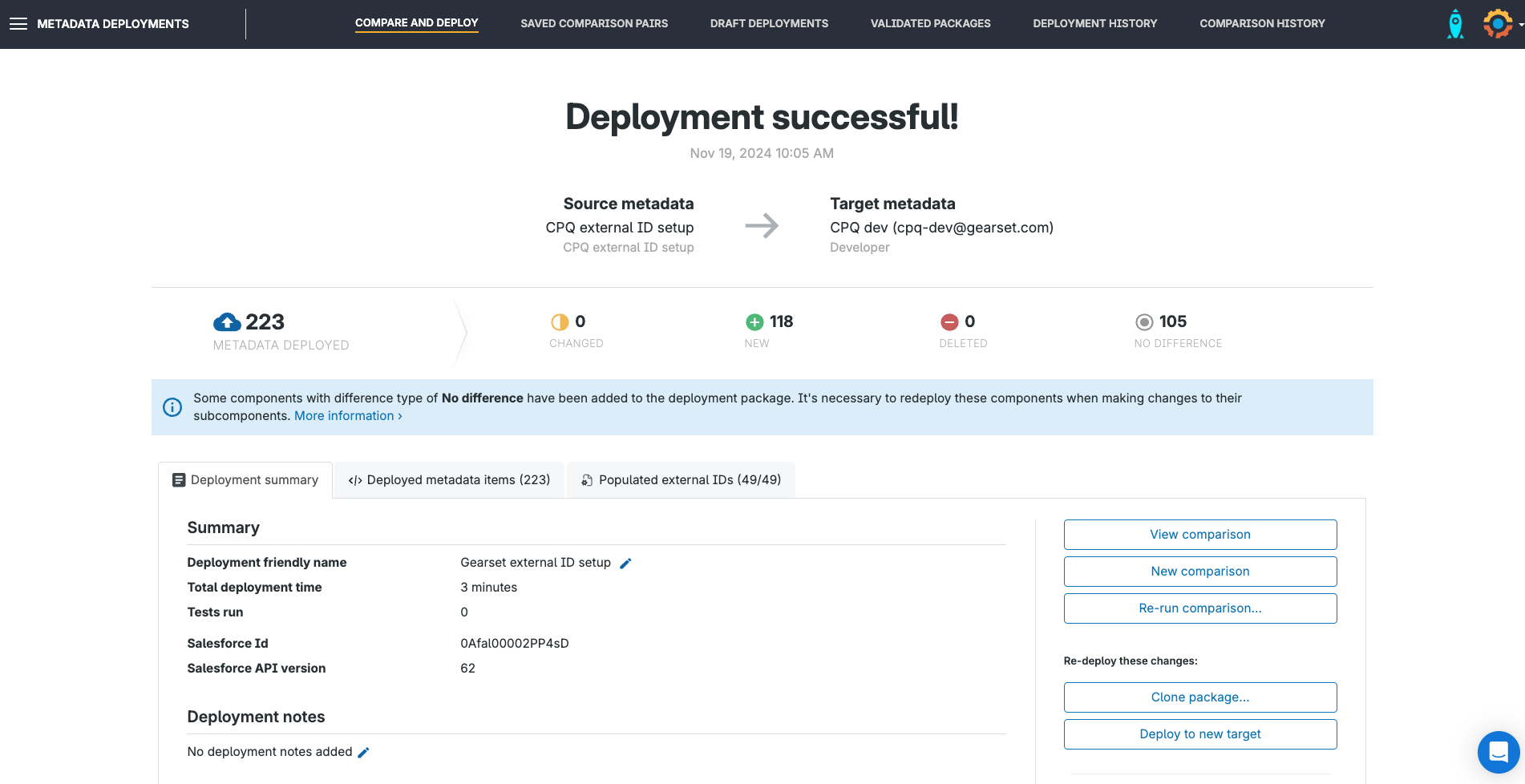Image resolution: width=1525 pixels, height=784 pixels.
Task: Follow the More information link
Action: pos(348,416)
